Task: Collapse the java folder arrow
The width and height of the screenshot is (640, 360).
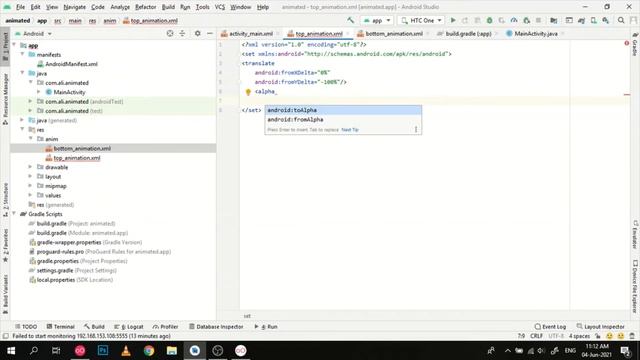Action: click(22, 73)
